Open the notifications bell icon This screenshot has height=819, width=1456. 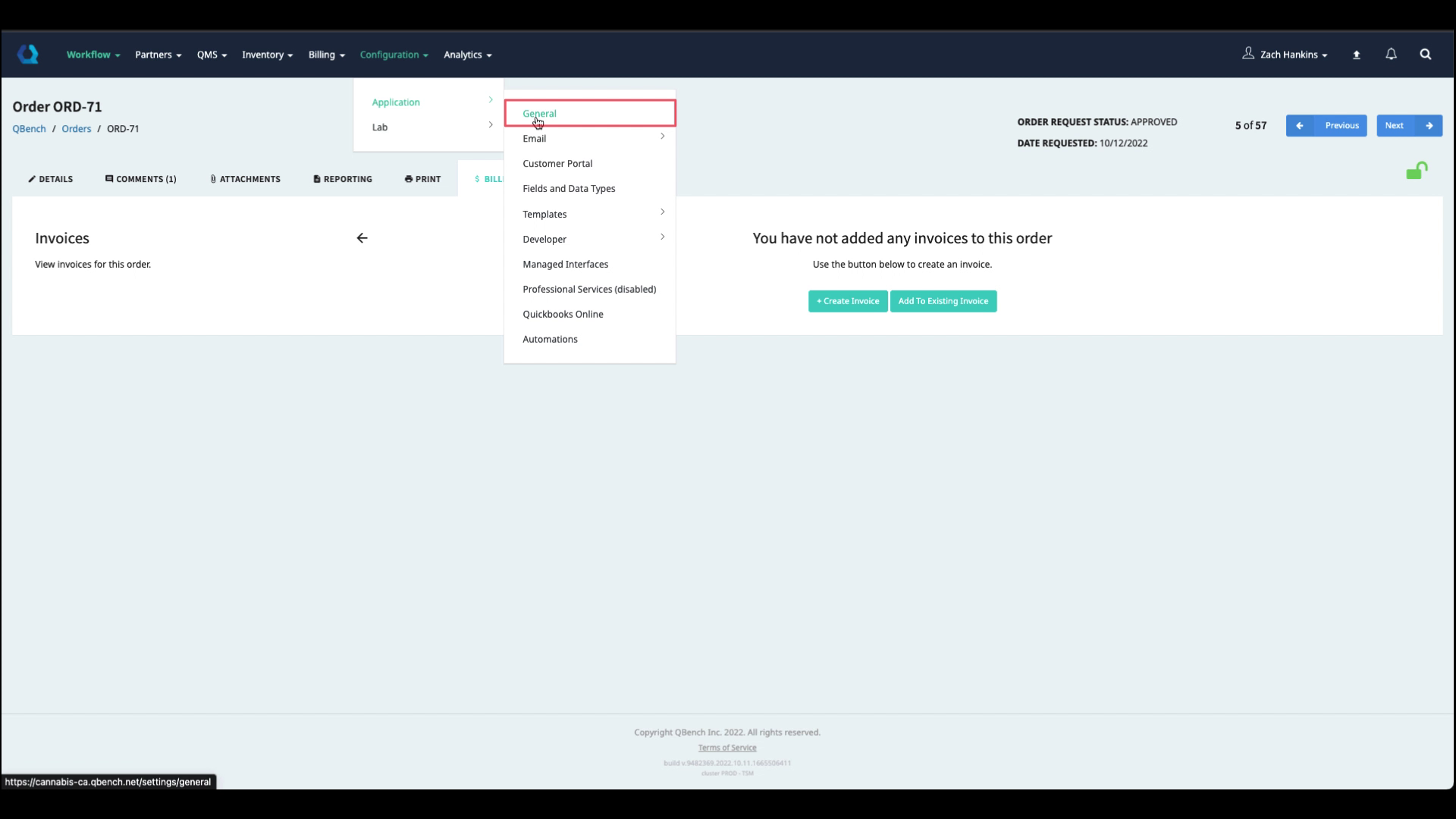coord(1391,54)
